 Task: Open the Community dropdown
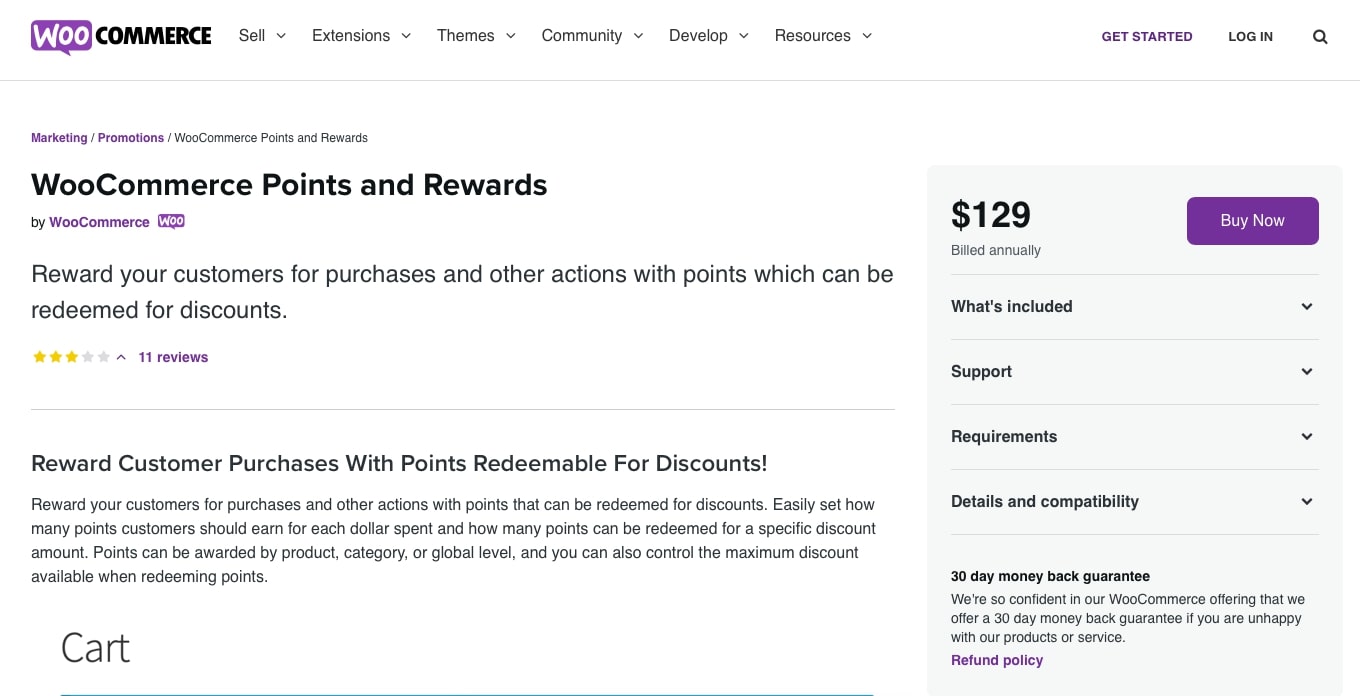tap(592, 36)
